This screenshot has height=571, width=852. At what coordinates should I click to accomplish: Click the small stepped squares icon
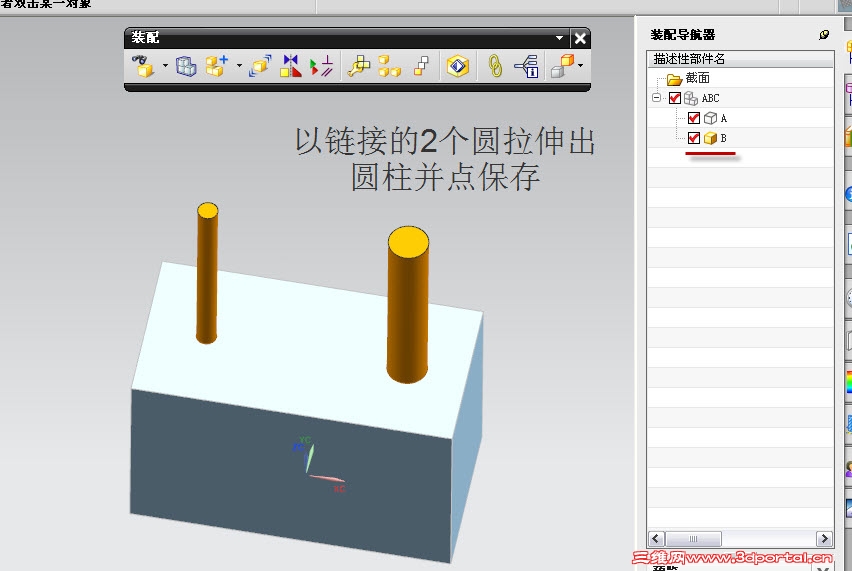tap(421, 66)
